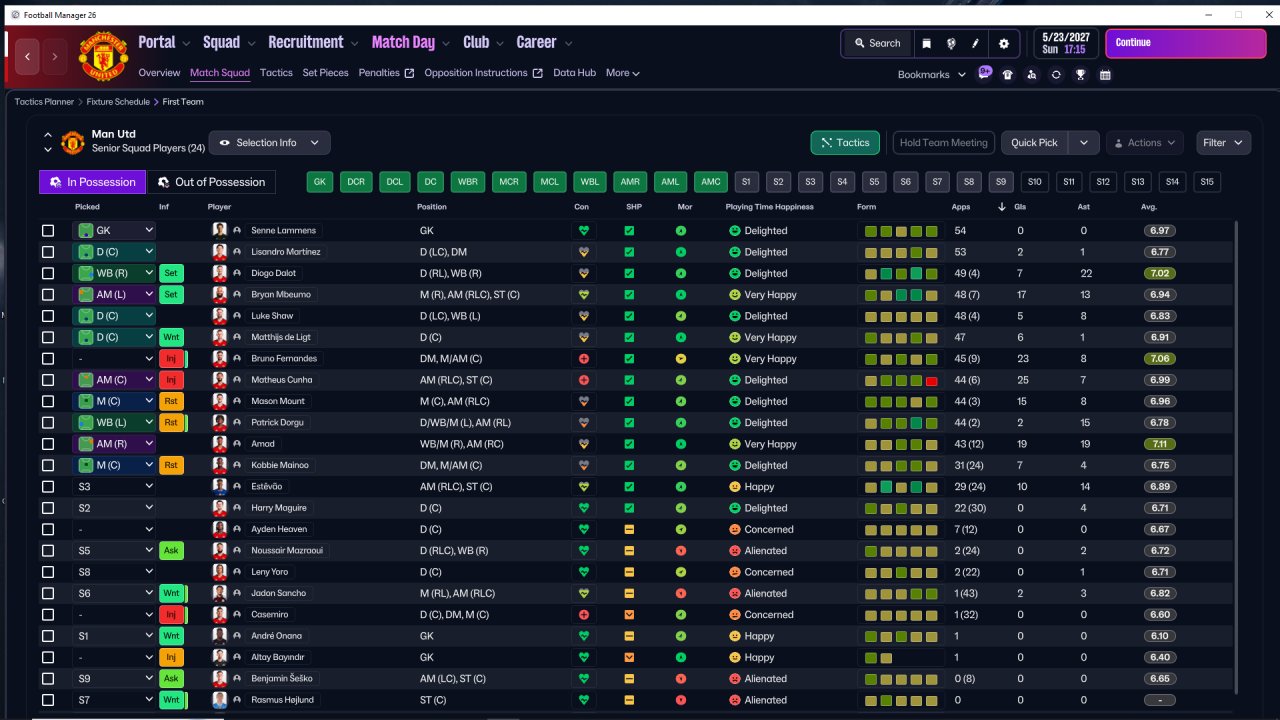Open the Filter dropdown
The height and width of the screenshot is (720, 1280).
[1224, 143]
